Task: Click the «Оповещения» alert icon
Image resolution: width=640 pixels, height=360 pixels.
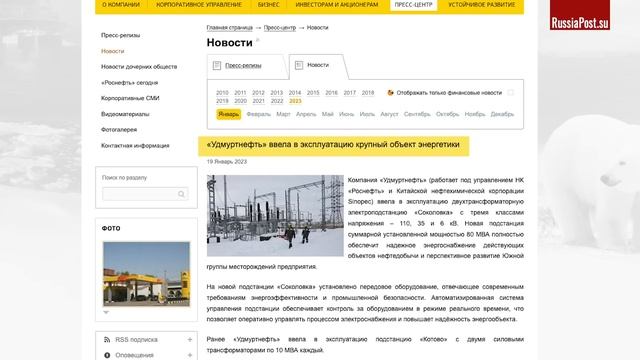Action: 107,356
